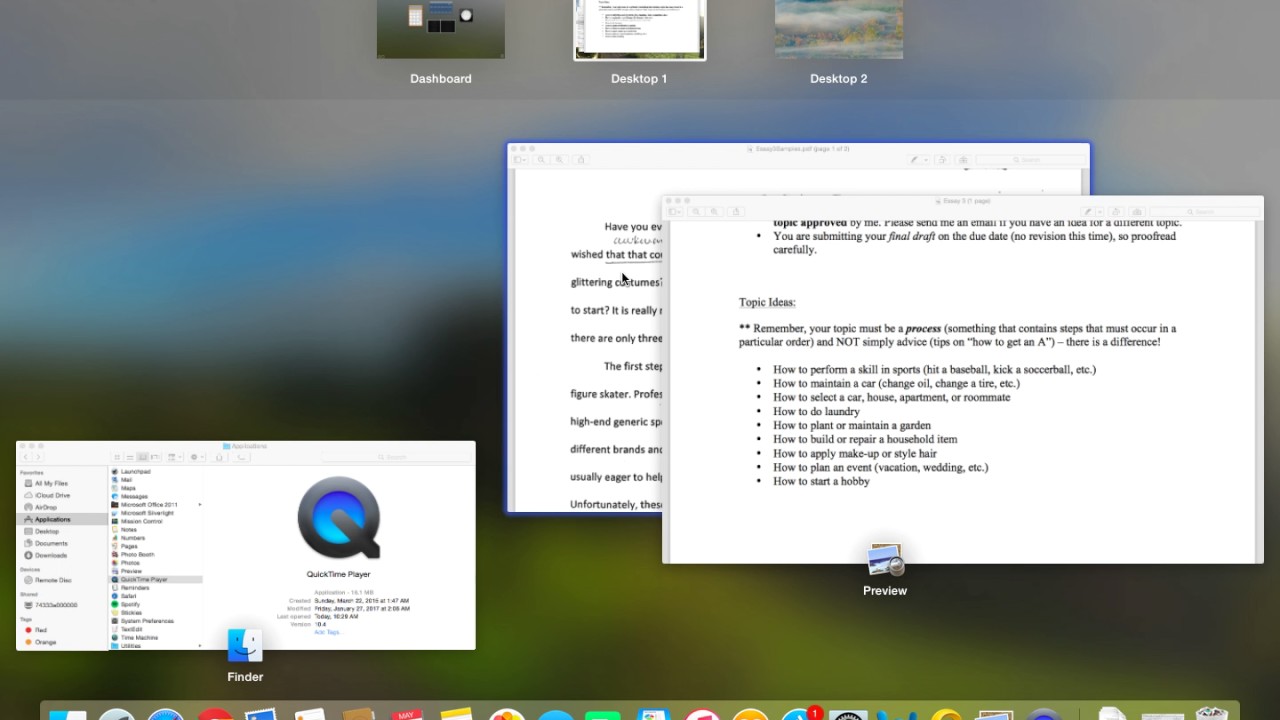Click the "How to start a hobby" bullet
Screen dimensions: 1280x720
click(x=821, y=481)
